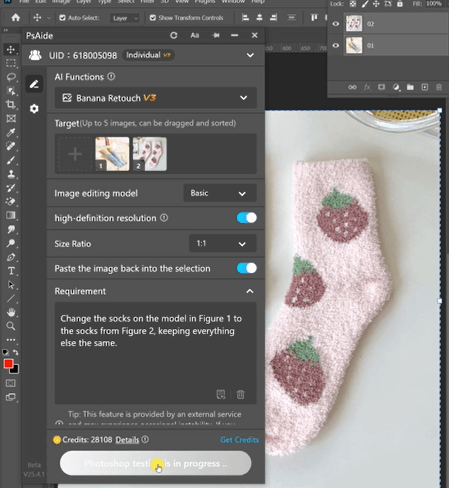
Task: Select the Eyedropper tool
Action: pos(11,132)
